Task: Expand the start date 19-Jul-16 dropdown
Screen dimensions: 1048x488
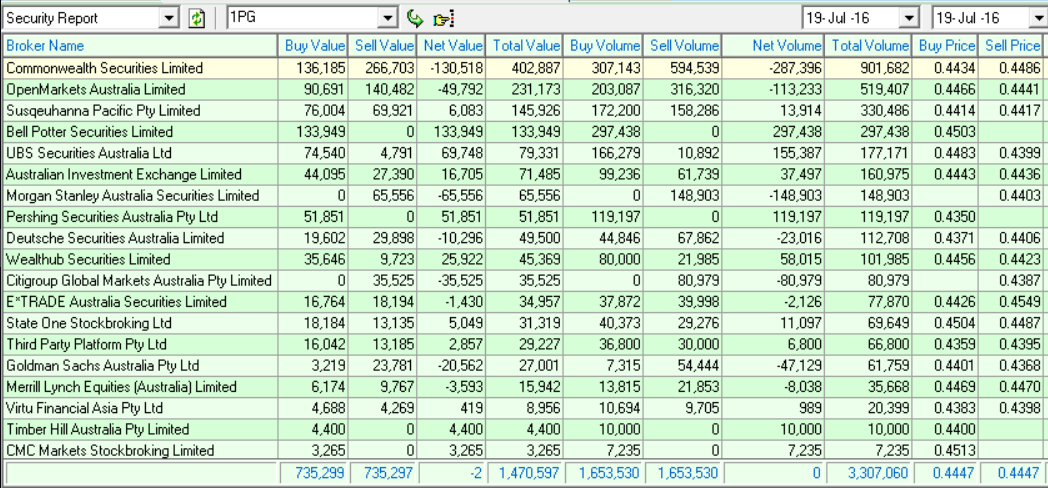Action: 909,18
